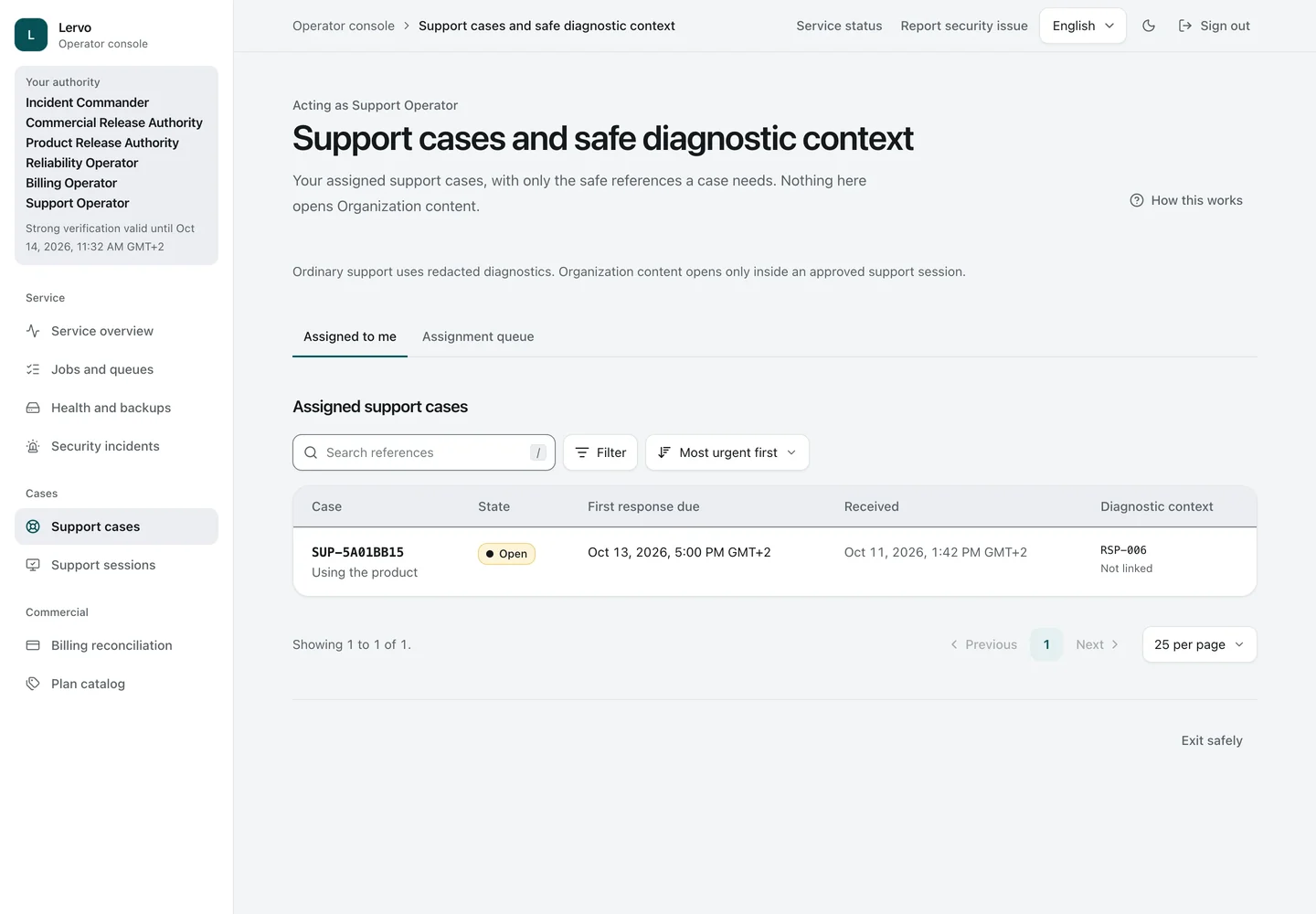Select page 1 in pagination
Image resolution: width=1316 pixels, height=914 pixels.
[x=1046, y=644]
